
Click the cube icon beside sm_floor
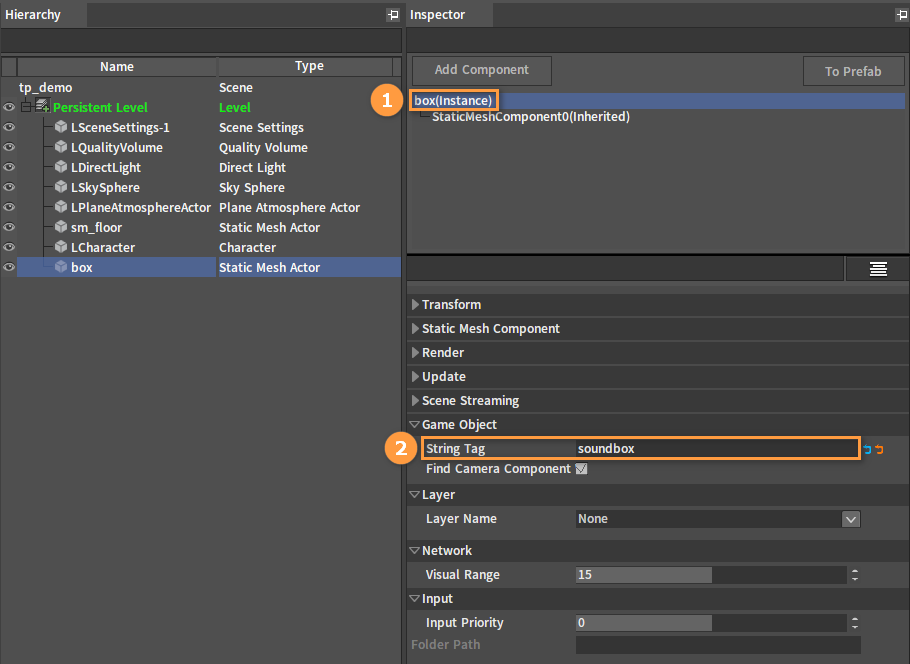point(61,227)
